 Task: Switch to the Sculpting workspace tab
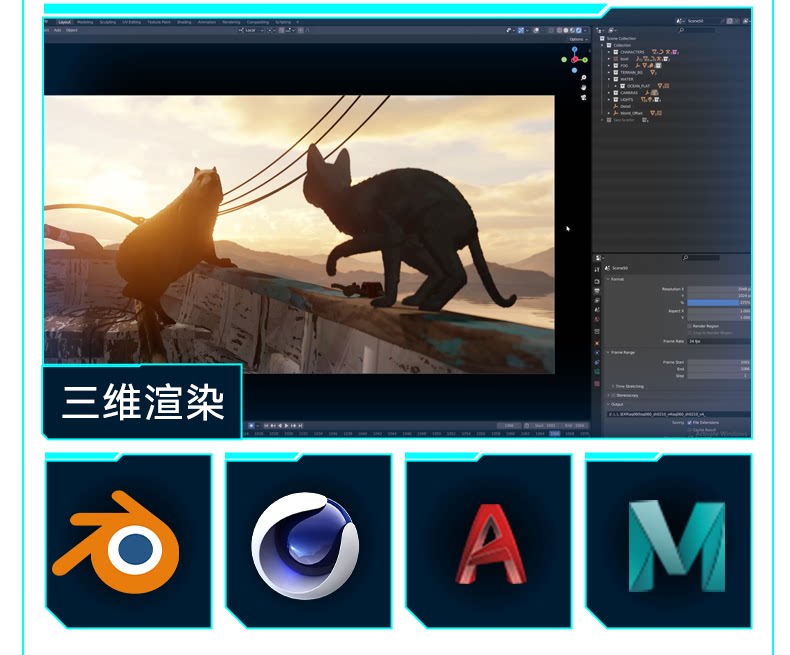tap(108, 22)
